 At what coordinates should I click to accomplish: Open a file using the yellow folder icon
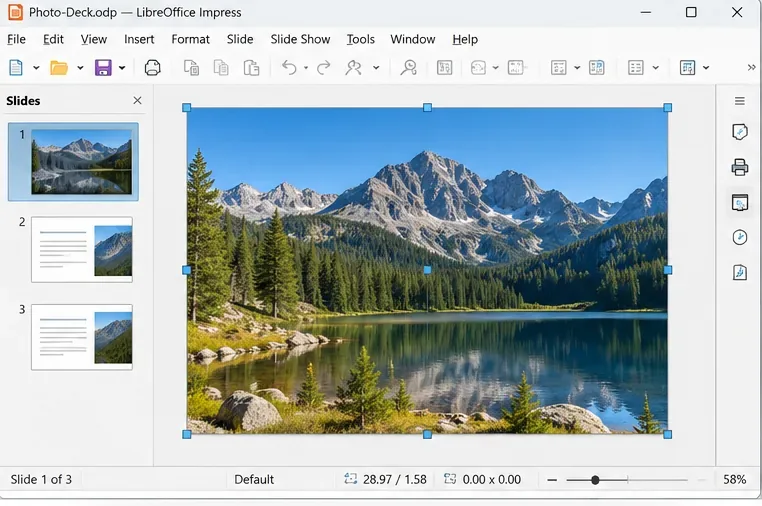coord(59,68)
